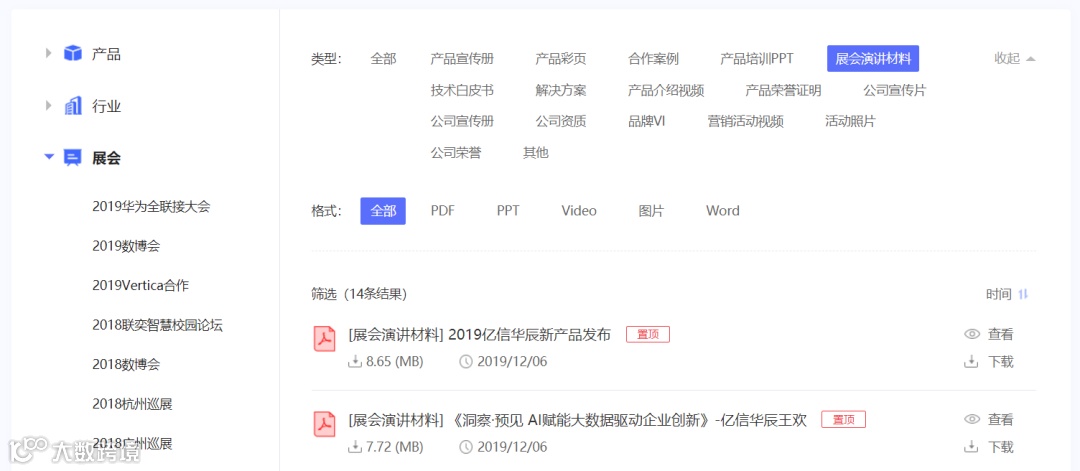Open 2018联奕智慧校园论坛 in sidebar
This screenshot has height=471, width=1080.
(x=157, y=325)
